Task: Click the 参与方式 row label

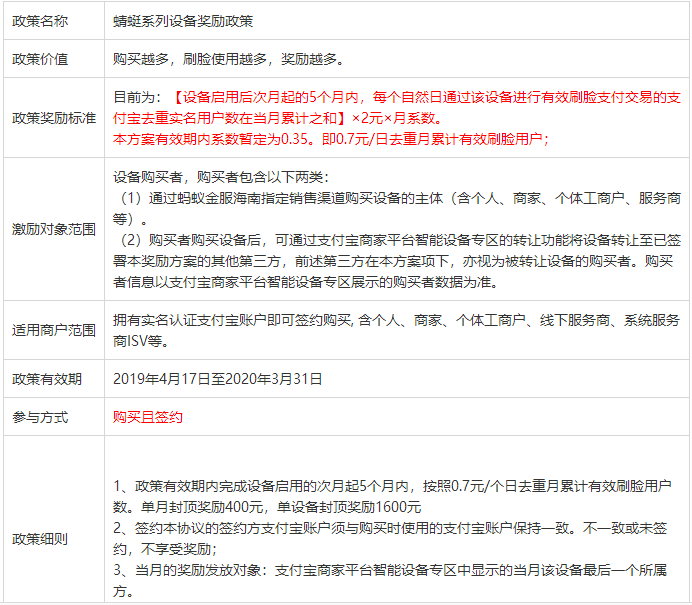Action: 40,417
